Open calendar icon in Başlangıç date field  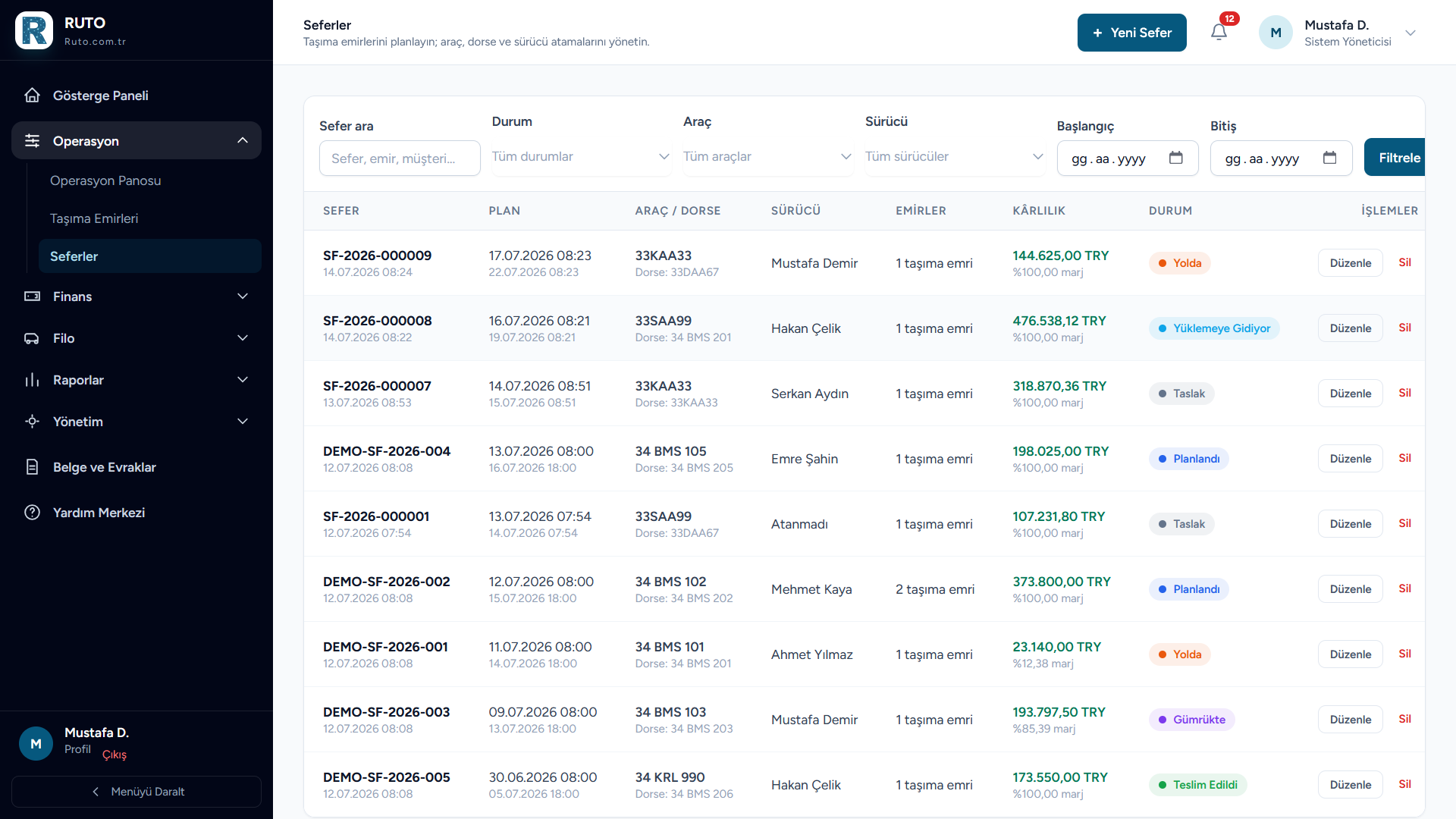point(1175,158)
